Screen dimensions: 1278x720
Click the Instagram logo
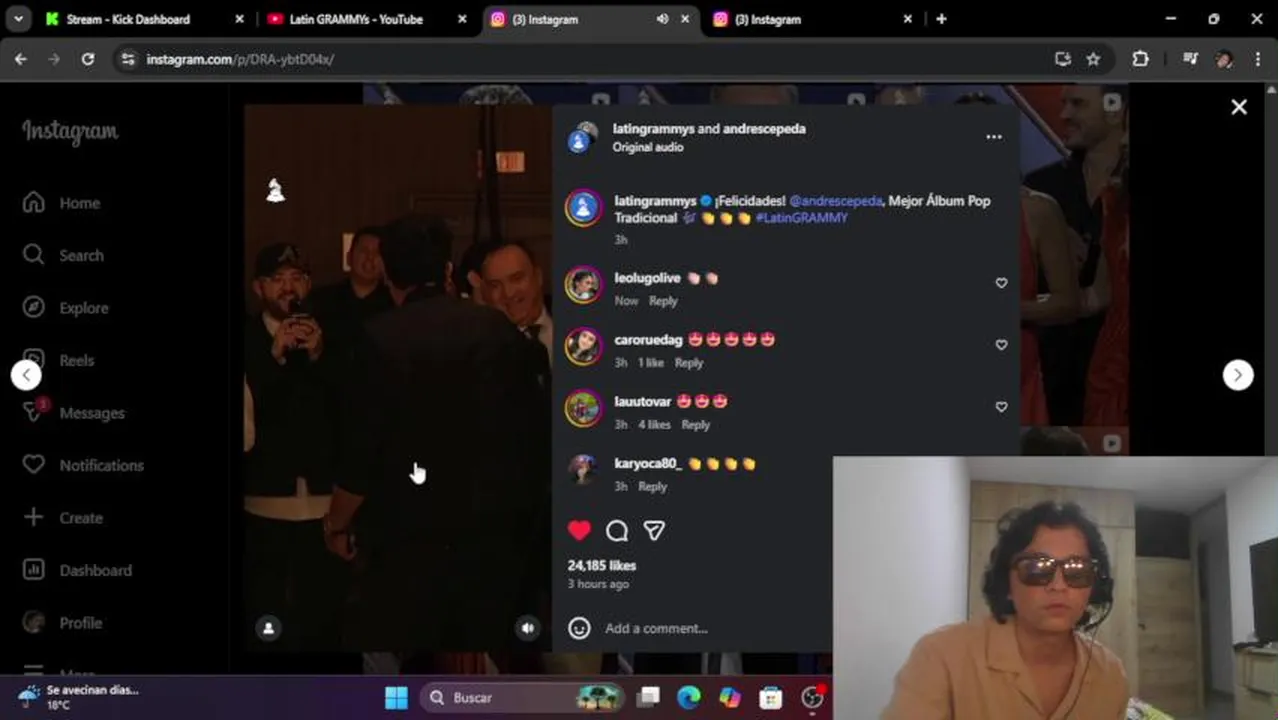(x=70, y=132)
